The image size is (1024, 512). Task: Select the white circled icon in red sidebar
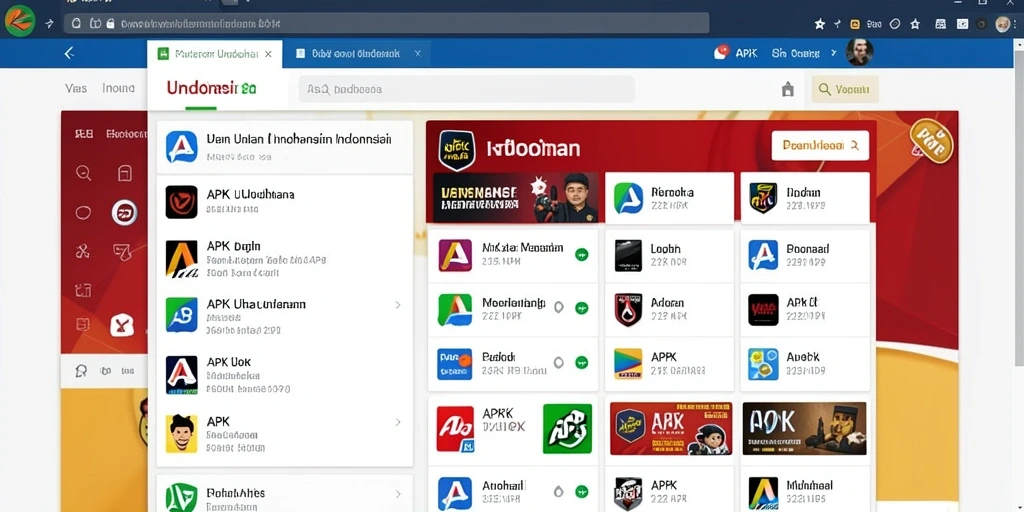(x=124, y=212)
